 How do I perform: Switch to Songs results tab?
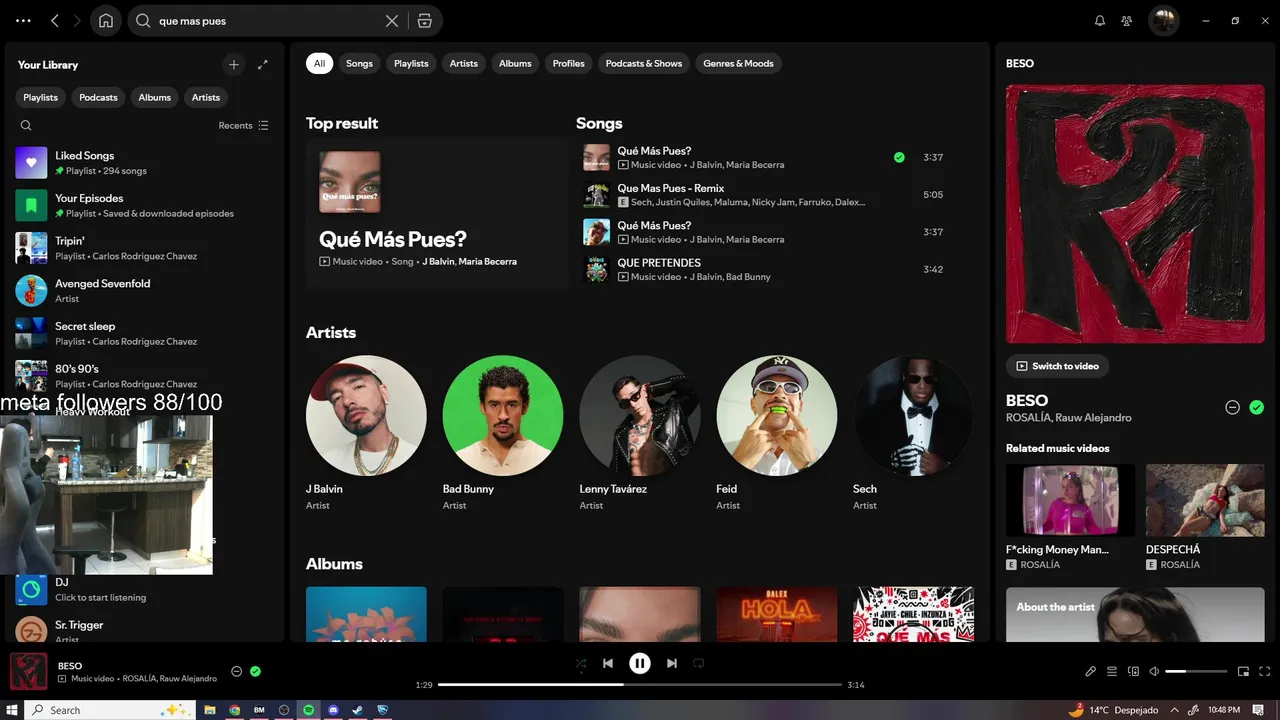pos(359,64)
